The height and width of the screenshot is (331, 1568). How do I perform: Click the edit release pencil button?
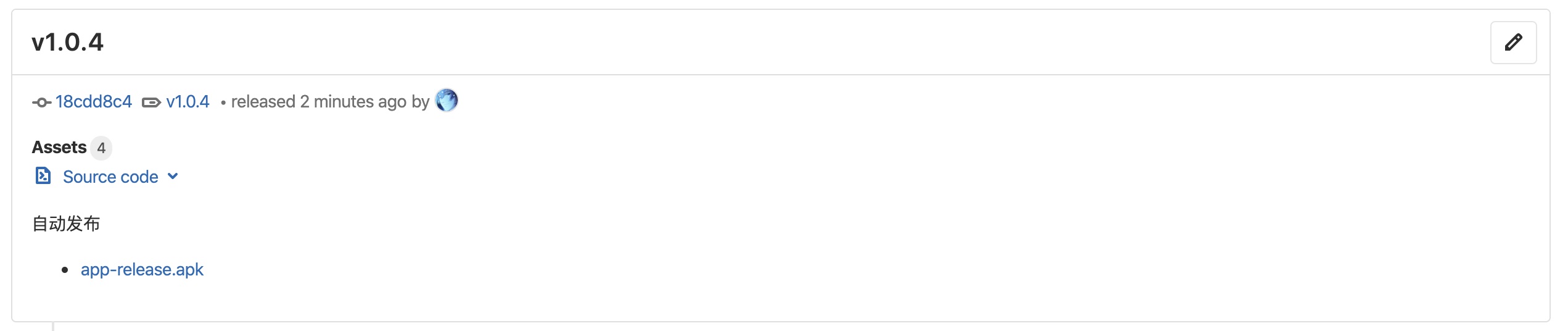[x=1512, y=43]
